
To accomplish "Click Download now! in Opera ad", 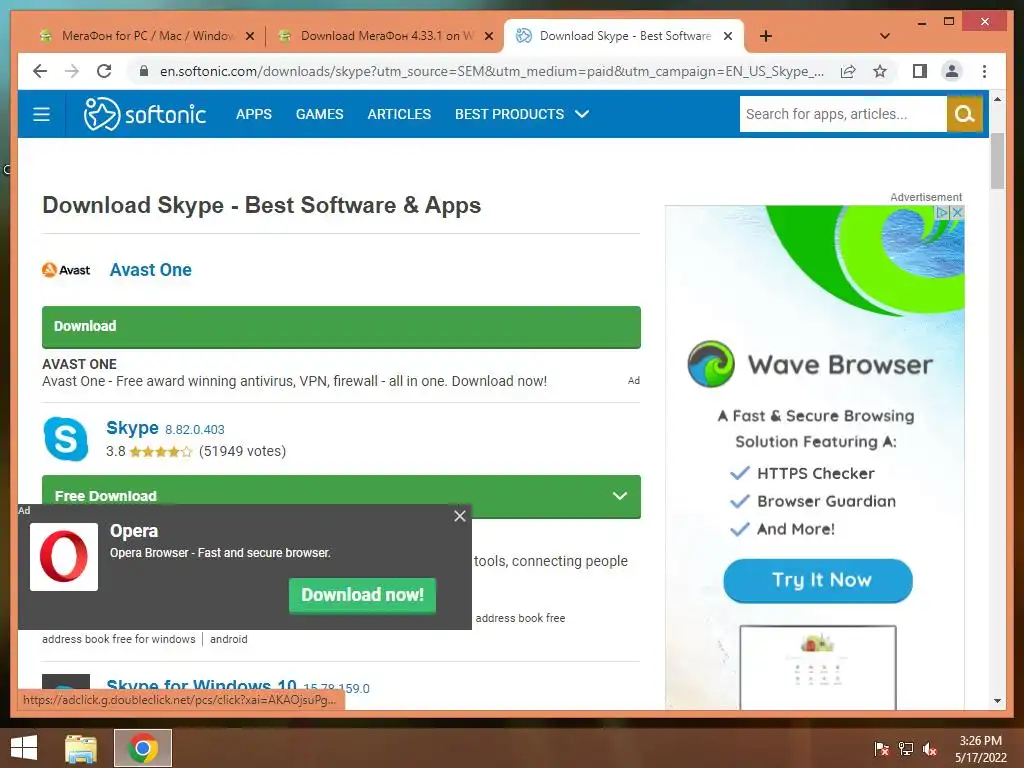I will tap(362, 595).
